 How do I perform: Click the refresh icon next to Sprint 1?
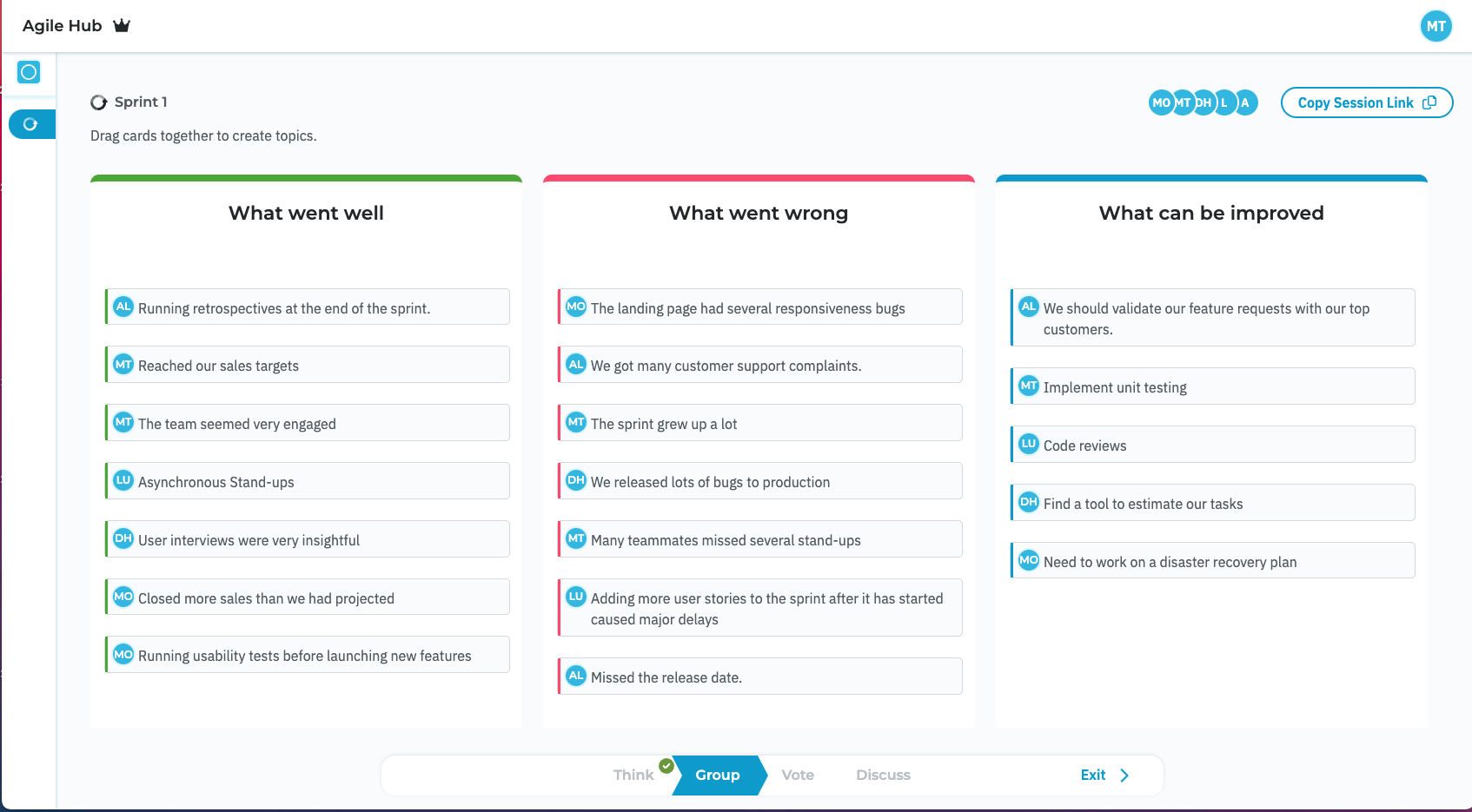click(98, 102)
